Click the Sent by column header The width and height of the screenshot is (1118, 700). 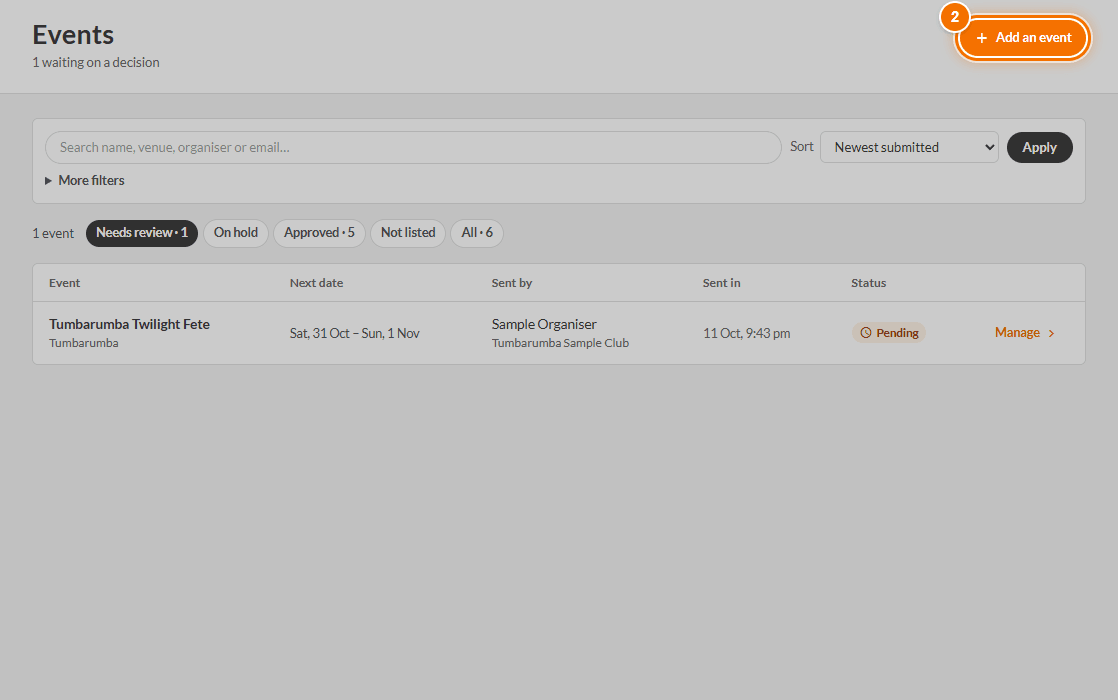[x=512, y=283]
